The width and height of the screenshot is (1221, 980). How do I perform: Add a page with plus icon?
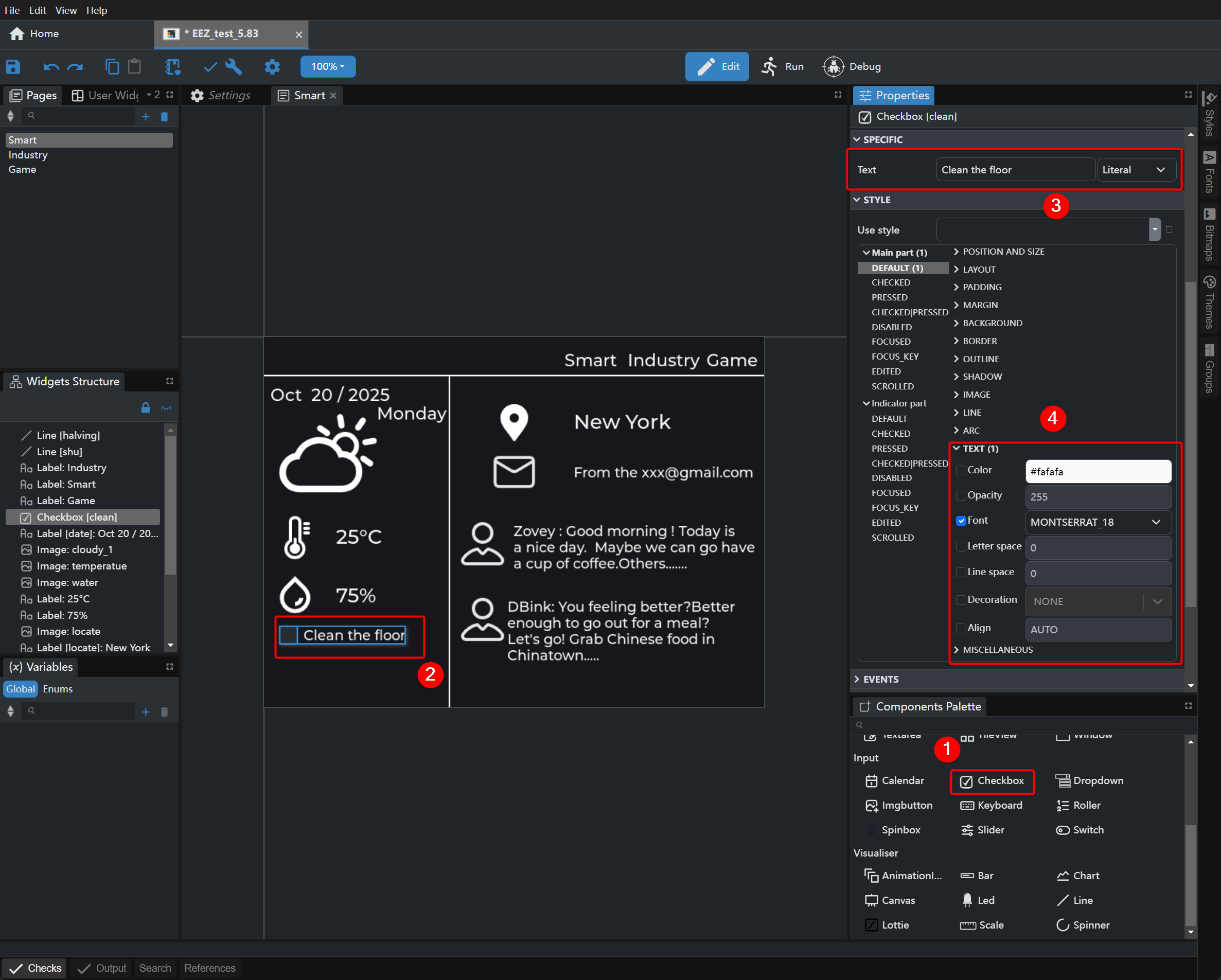146,117
